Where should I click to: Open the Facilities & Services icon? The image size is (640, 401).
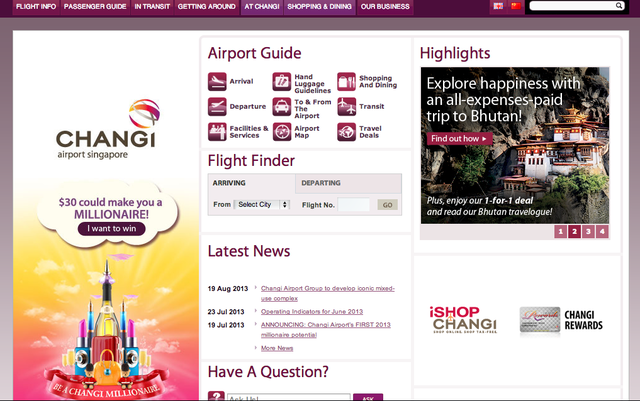point(217,132)
